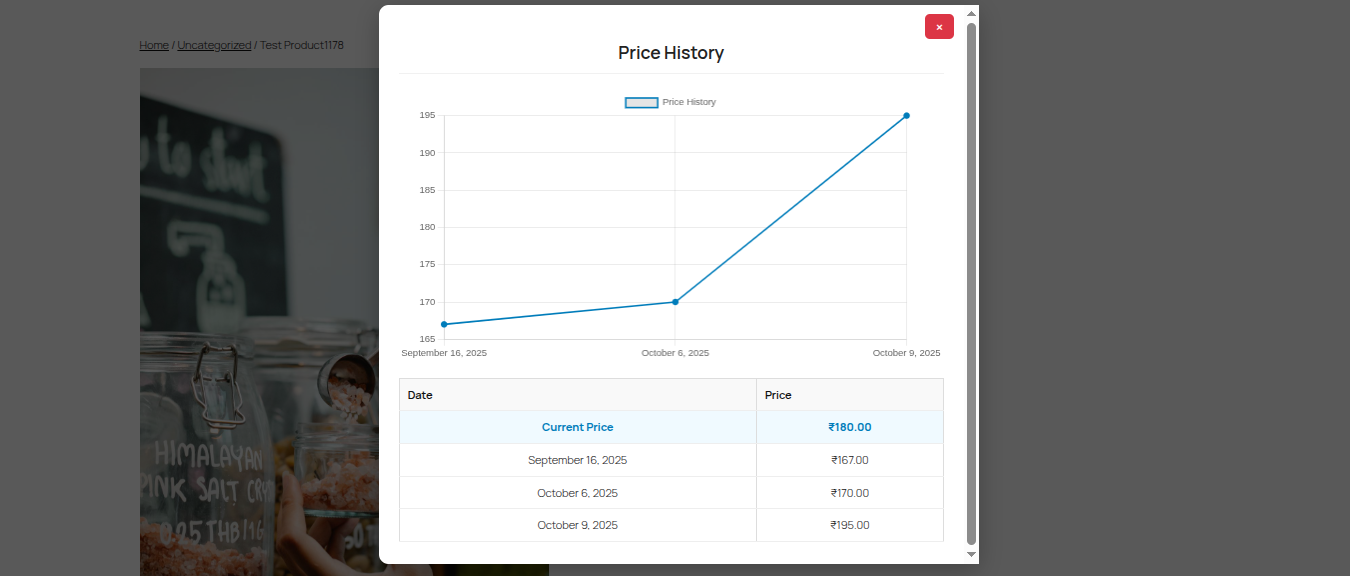Viewport: 1350px width, 576px height.
Task: Click the September 16 data point on the chart
Action: tap(446, 323)
